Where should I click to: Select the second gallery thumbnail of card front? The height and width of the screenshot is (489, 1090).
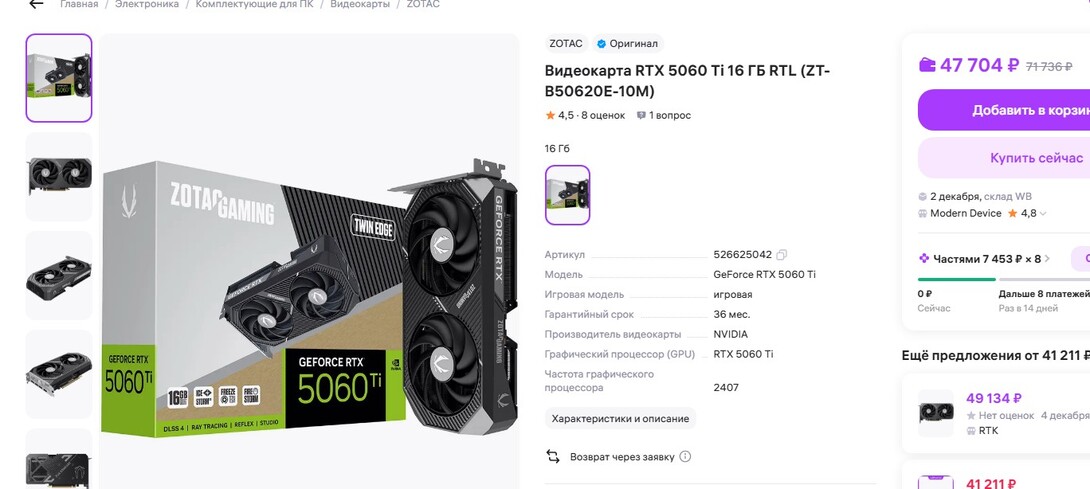[59, 177]
